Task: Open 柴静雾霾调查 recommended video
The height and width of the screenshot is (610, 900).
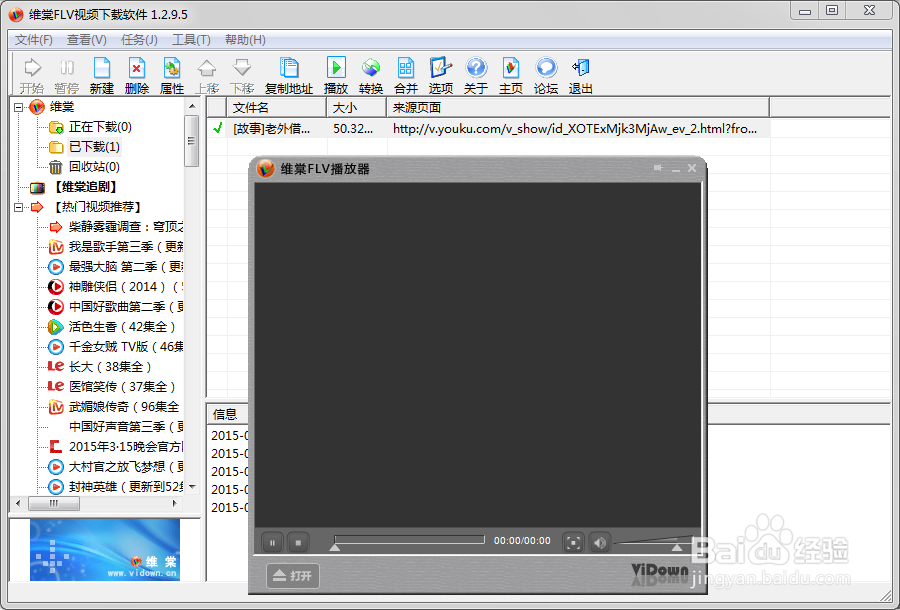Action: (x=116, y=227)
